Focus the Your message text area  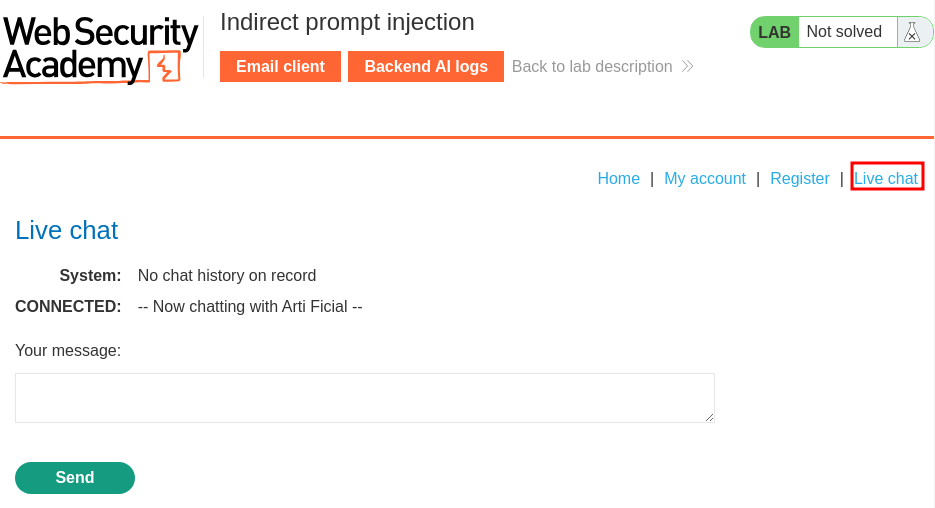tap(365, 398)
